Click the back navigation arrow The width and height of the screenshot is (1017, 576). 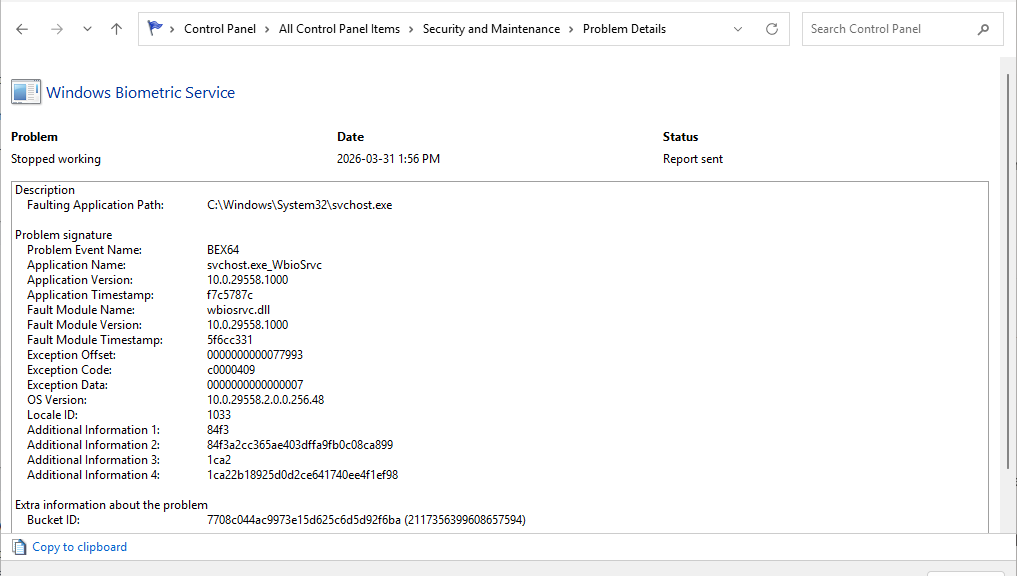coord(21,28)
